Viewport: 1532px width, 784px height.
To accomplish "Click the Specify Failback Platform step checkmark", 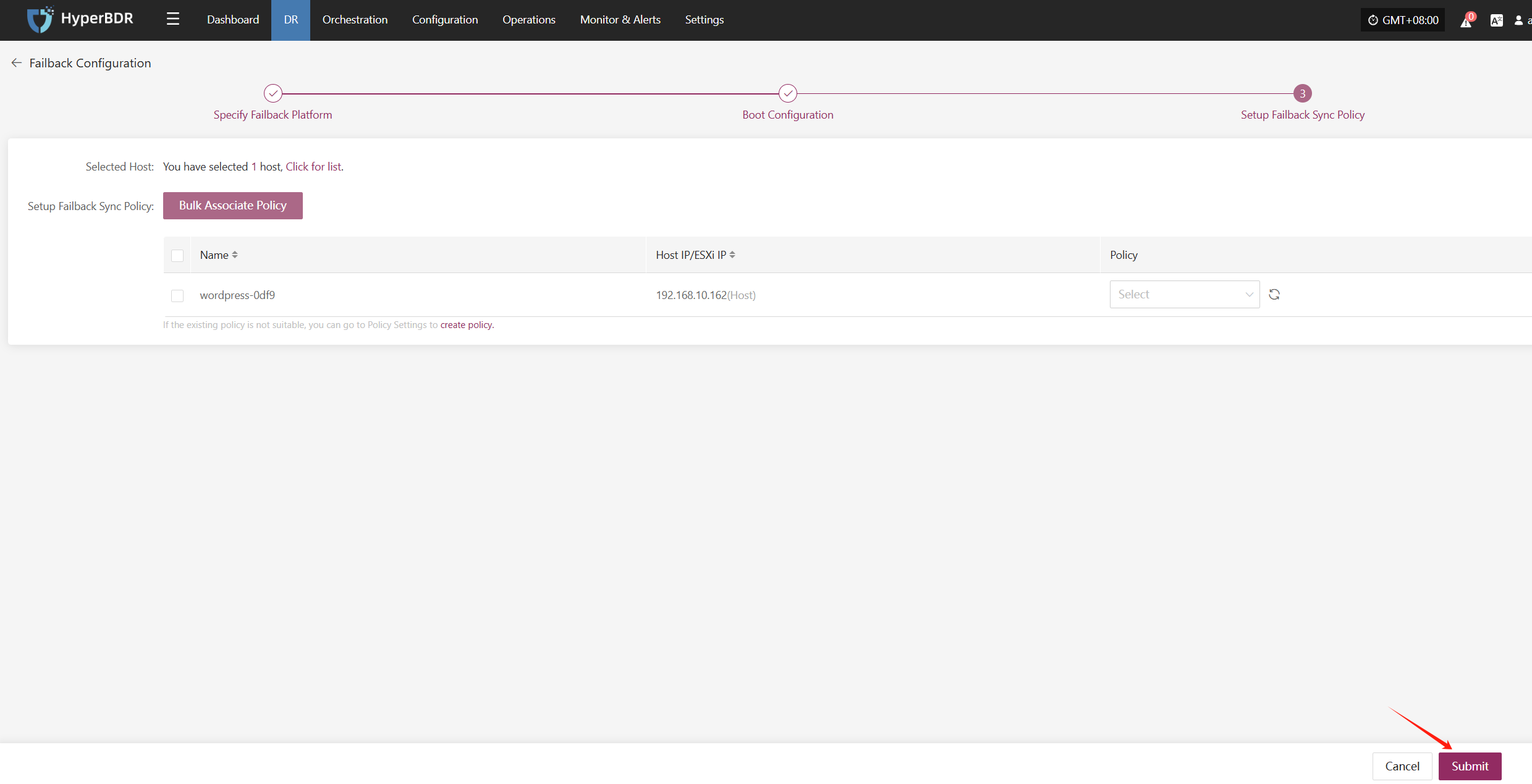I will pos(273,93).
